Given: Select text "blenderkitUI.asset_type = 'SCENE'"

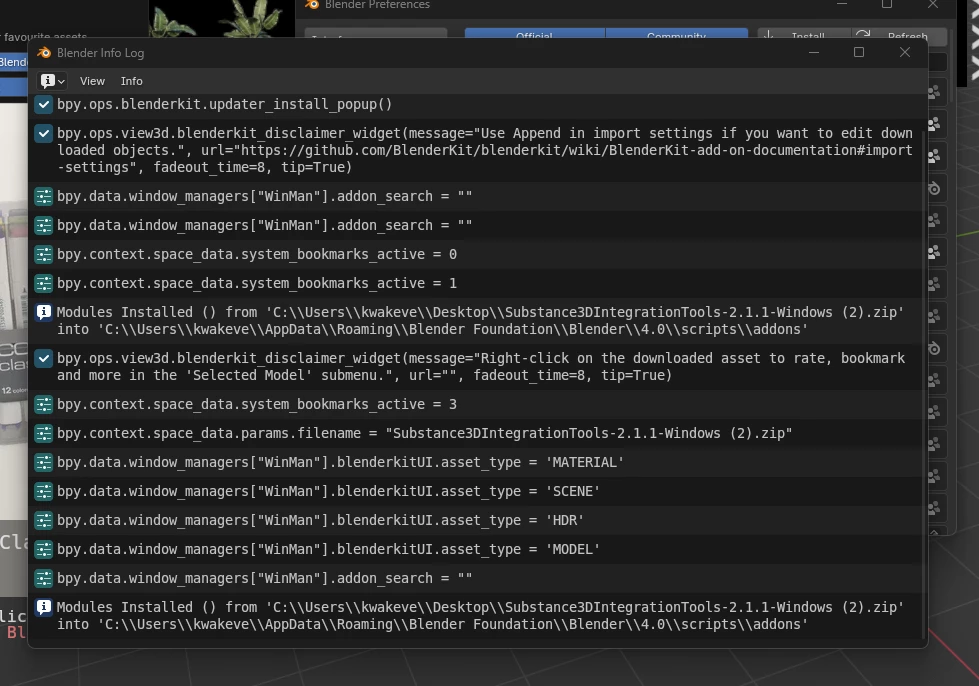Looking at the screenshot, I should (x=468, y=491).
